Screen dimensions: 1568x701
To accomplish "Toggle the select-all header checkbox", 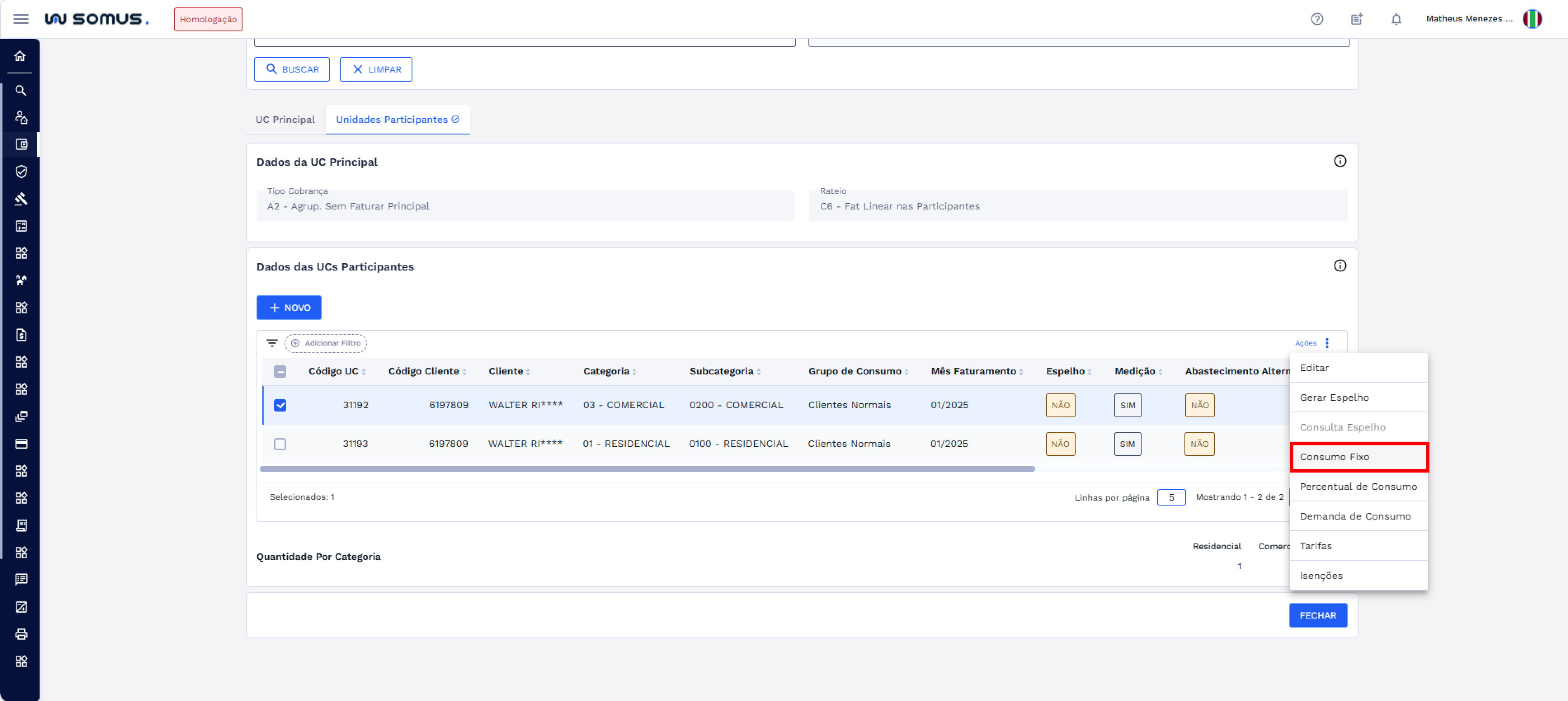I will coord(280,371).
